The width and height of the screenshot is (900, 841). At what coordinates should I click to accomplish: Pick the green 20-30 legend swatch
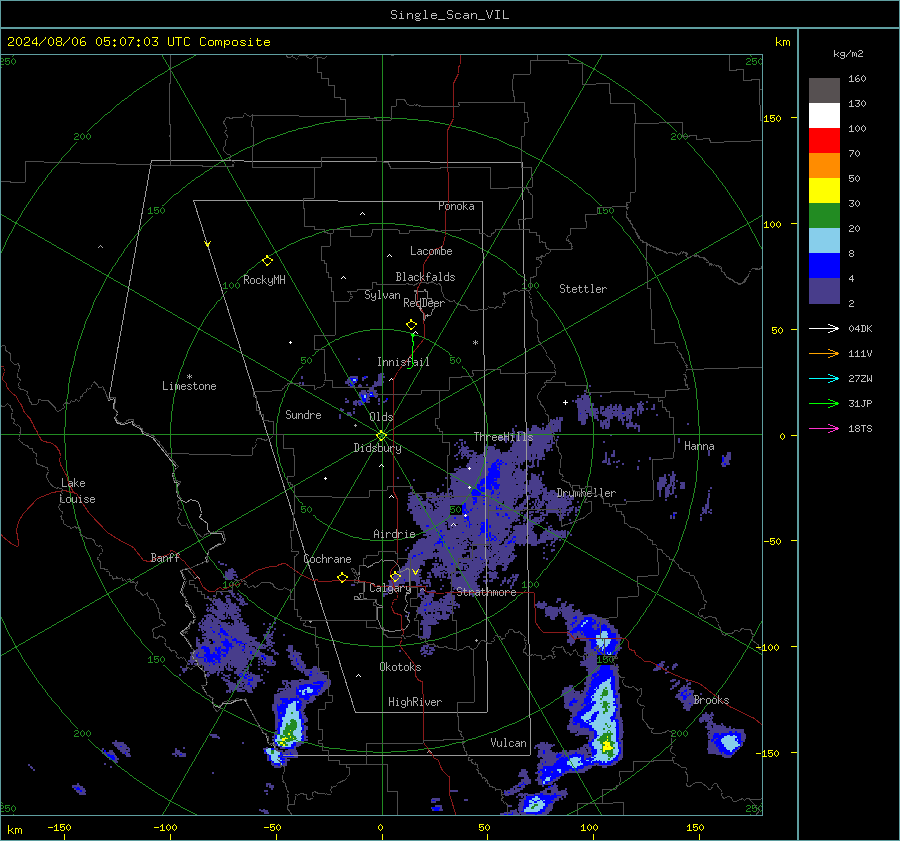[x=824, y=215]
